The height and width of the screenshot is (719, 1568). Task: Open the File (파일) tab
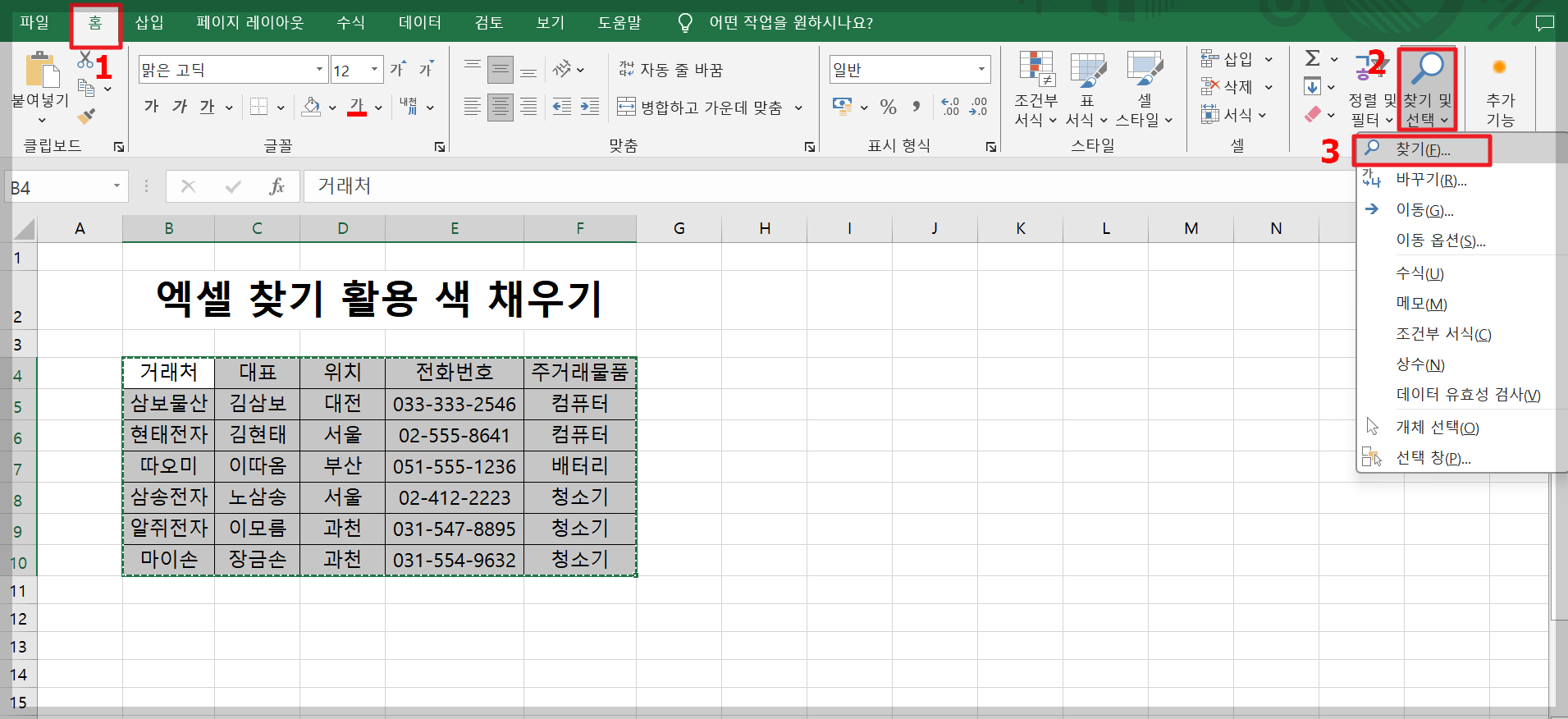pos(34,22)
